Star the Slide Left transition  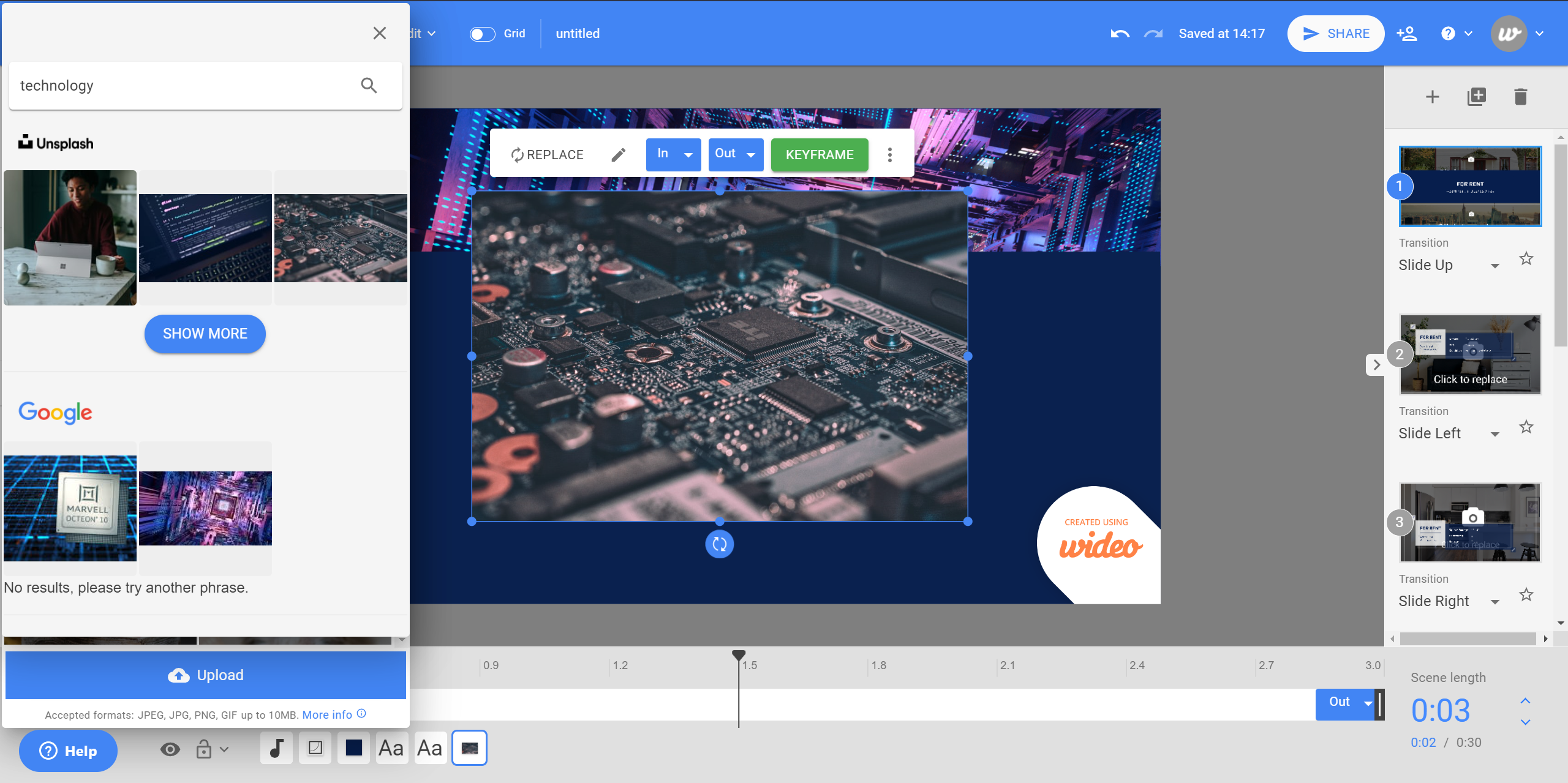tap(1526, 427)
